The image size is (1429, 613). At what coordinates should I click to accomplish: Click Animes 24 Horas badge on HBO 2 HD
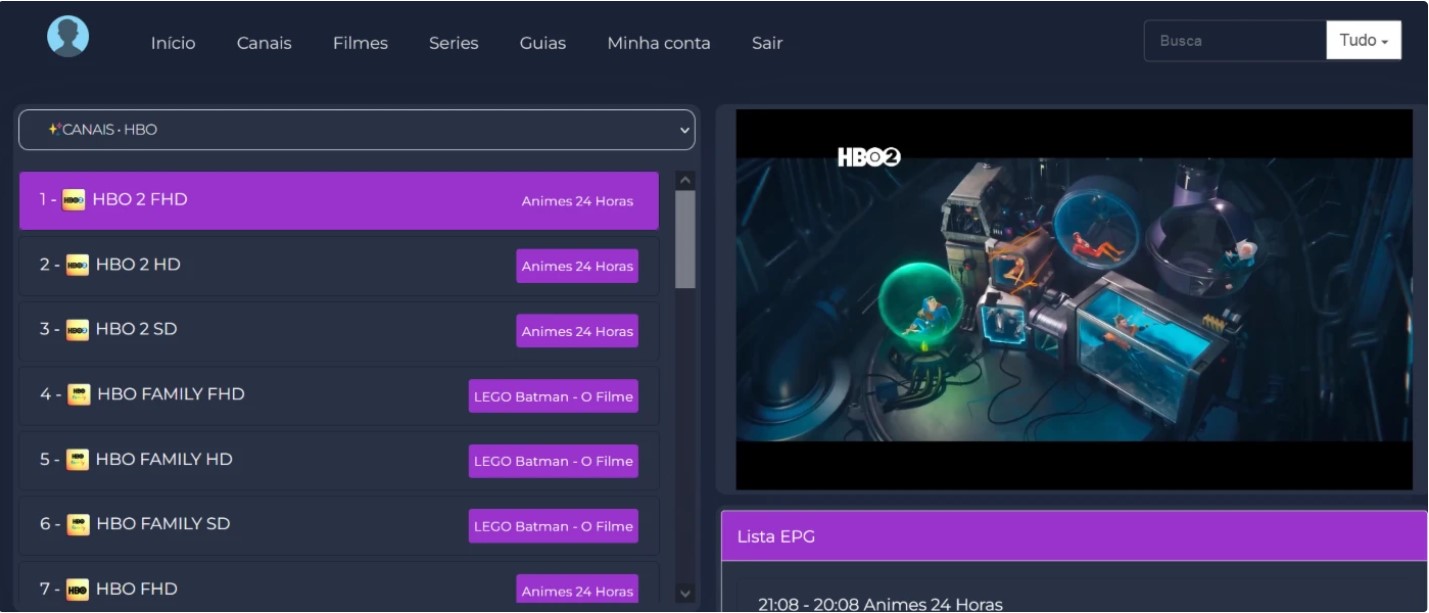577,266
